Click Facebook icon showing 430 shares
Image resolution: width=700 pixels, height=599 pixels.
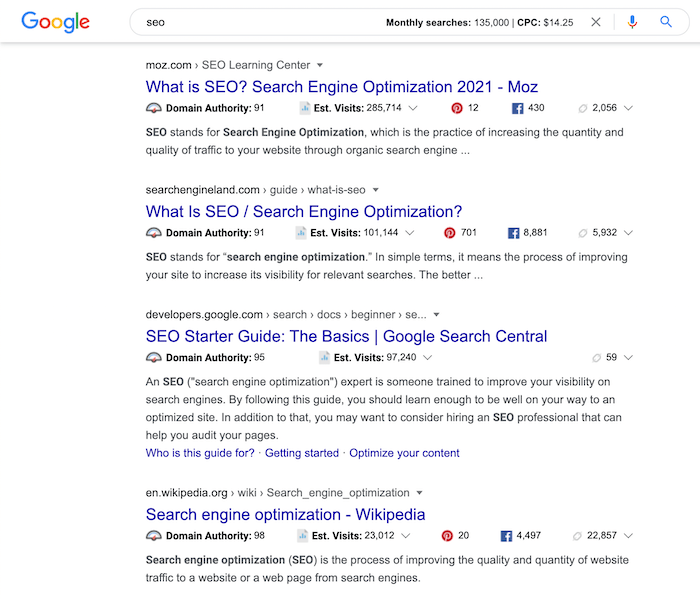point(517,108)
